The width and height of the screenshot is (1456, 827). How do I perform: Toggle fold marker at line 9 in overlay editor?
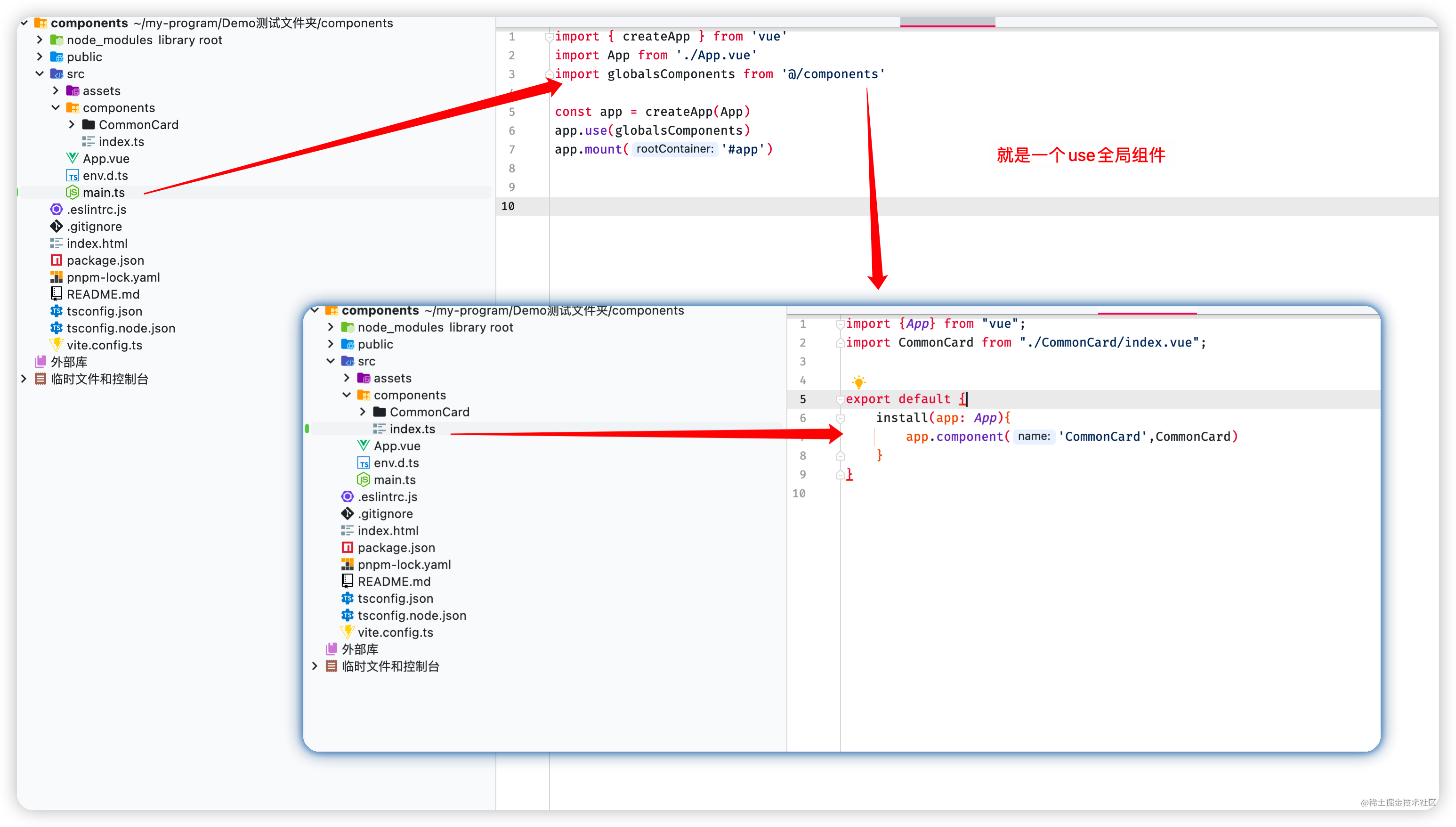pos(841,474)
